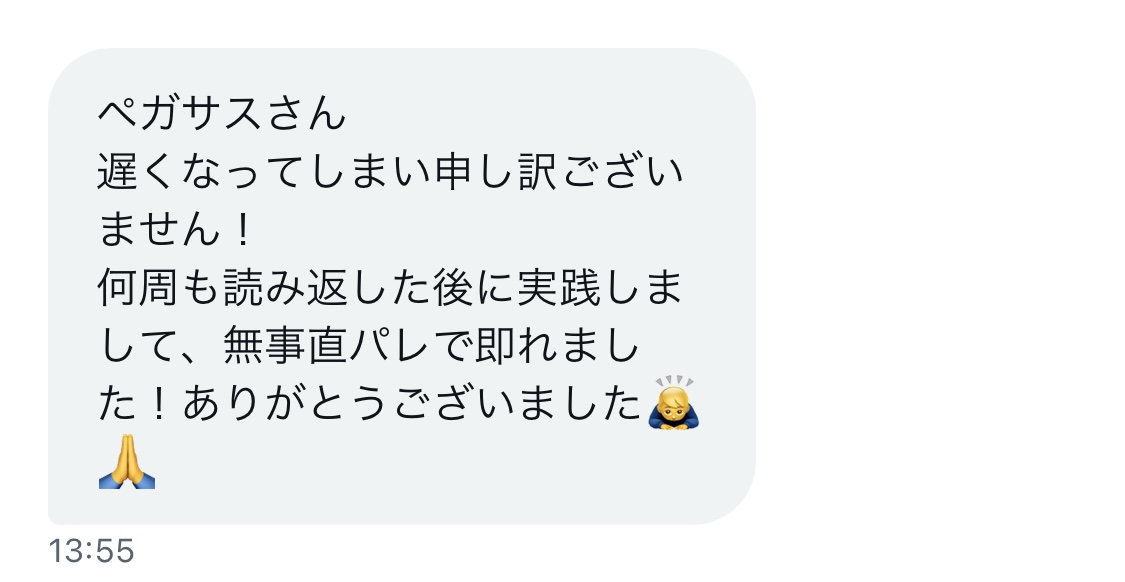
Task: Click the folded hands prayer emoji
Action: point(127,461)
